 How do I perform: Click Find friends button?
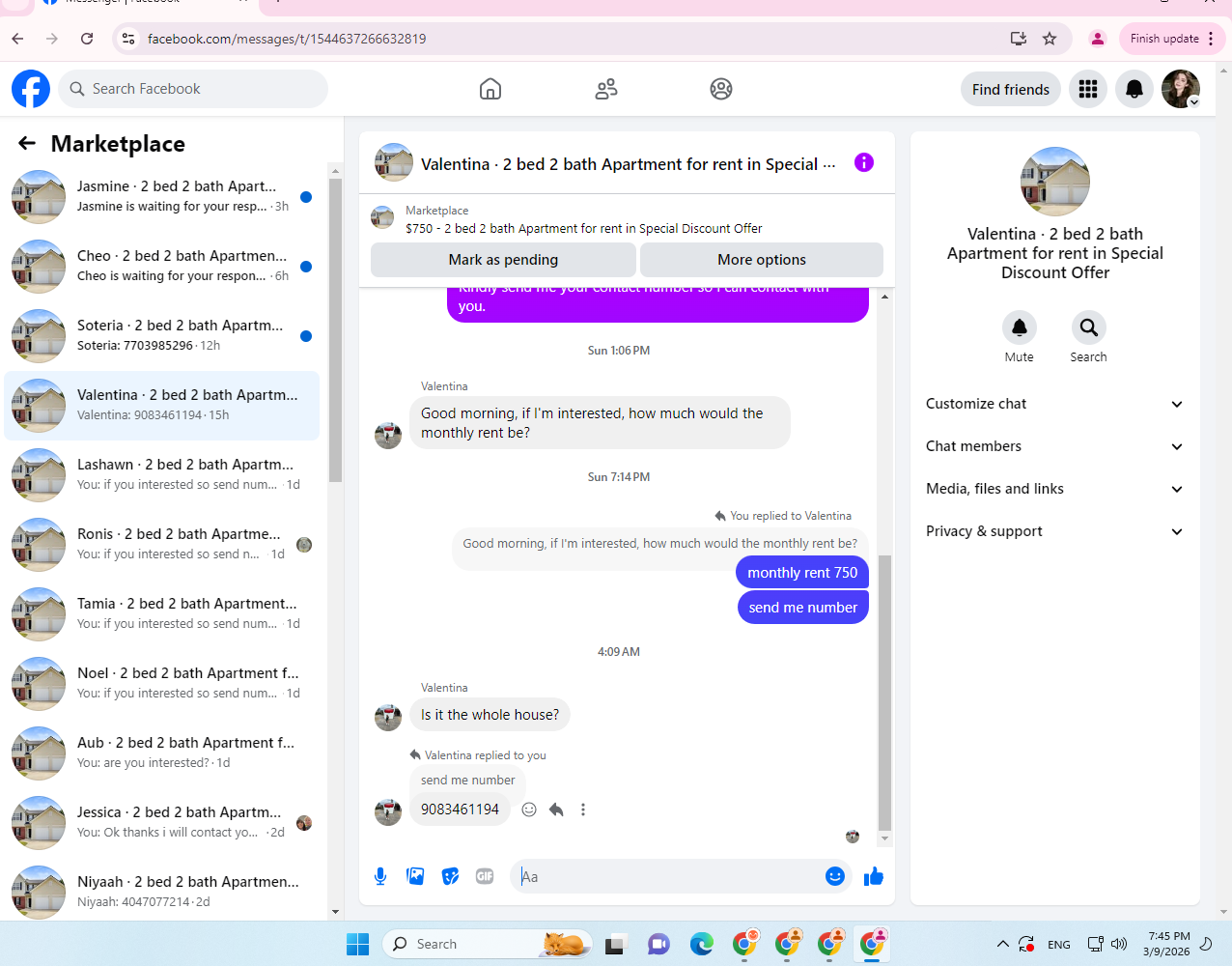pos(1011,89)
